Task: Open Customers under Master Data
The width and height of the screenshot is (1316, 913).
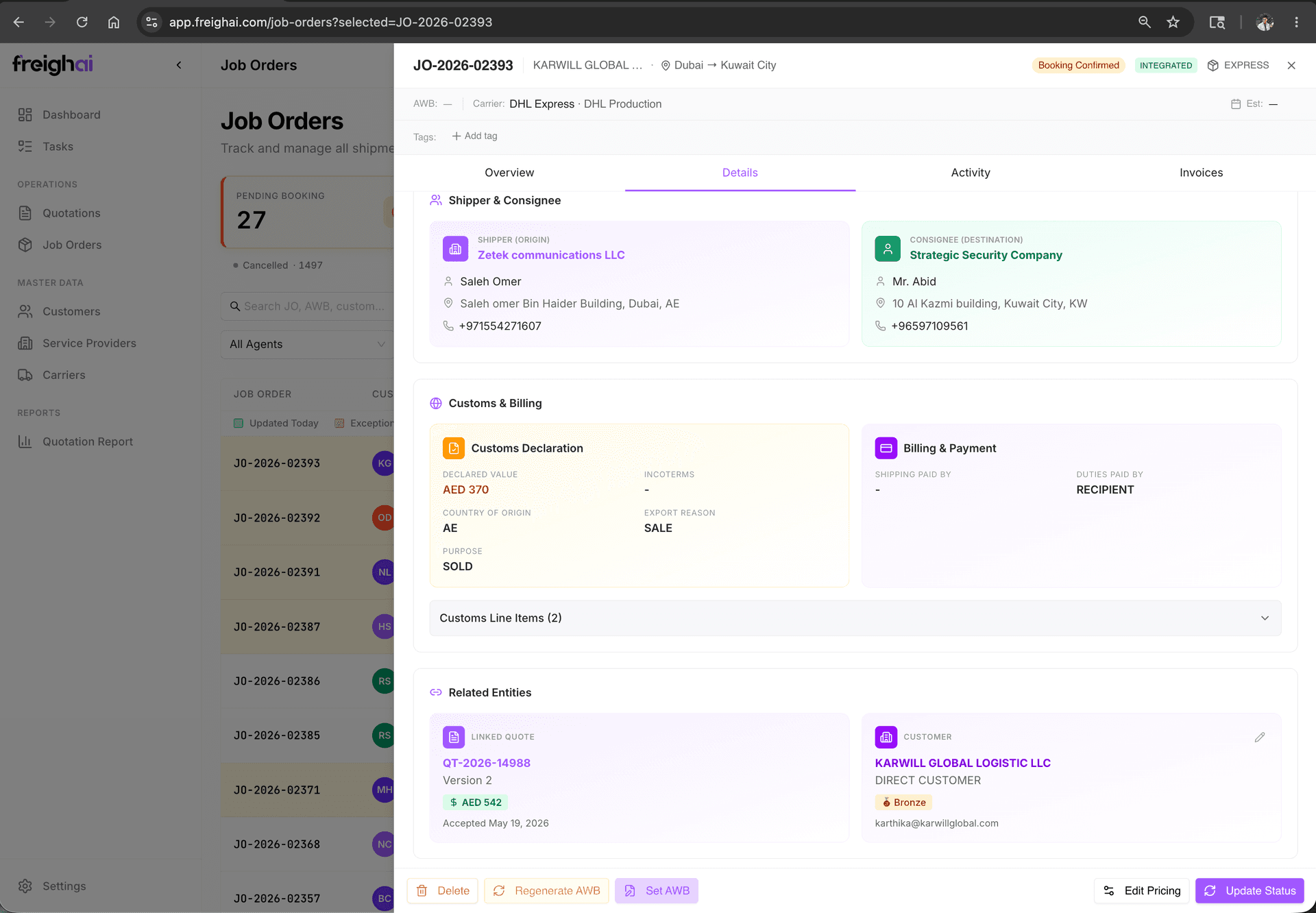Action: pyautogui.click(x=71, y=311)
